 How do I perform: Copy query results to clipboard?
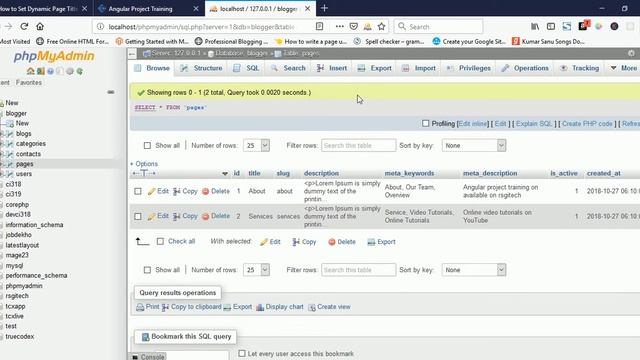tap(191, 307)
